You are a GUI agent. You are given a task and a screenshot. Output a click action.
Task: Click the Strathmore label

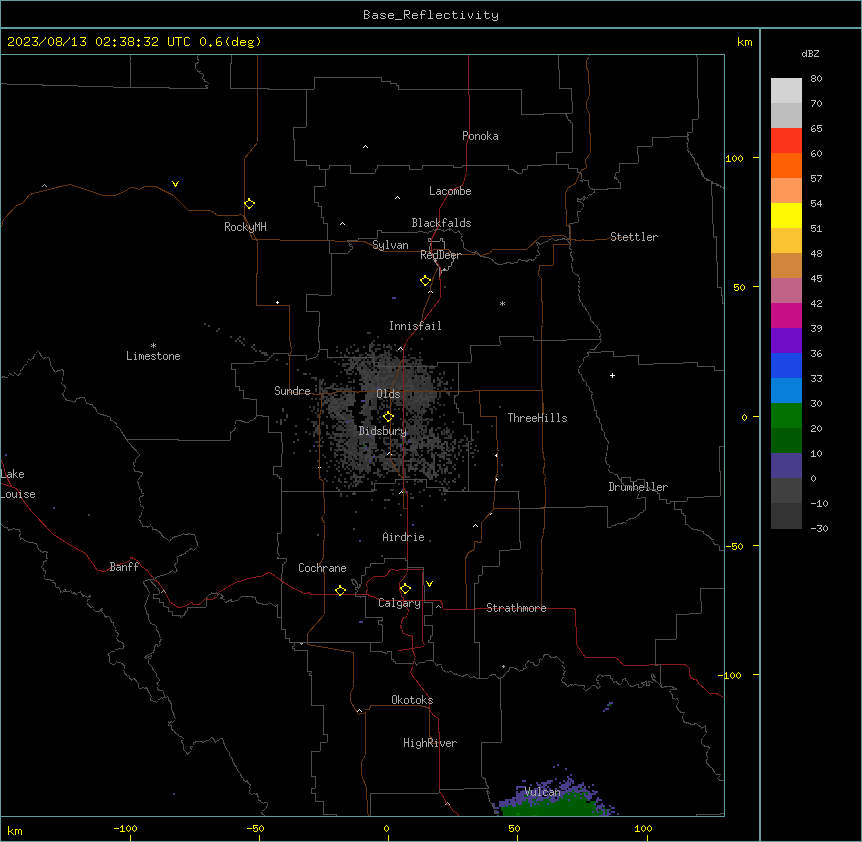point(516,608)
